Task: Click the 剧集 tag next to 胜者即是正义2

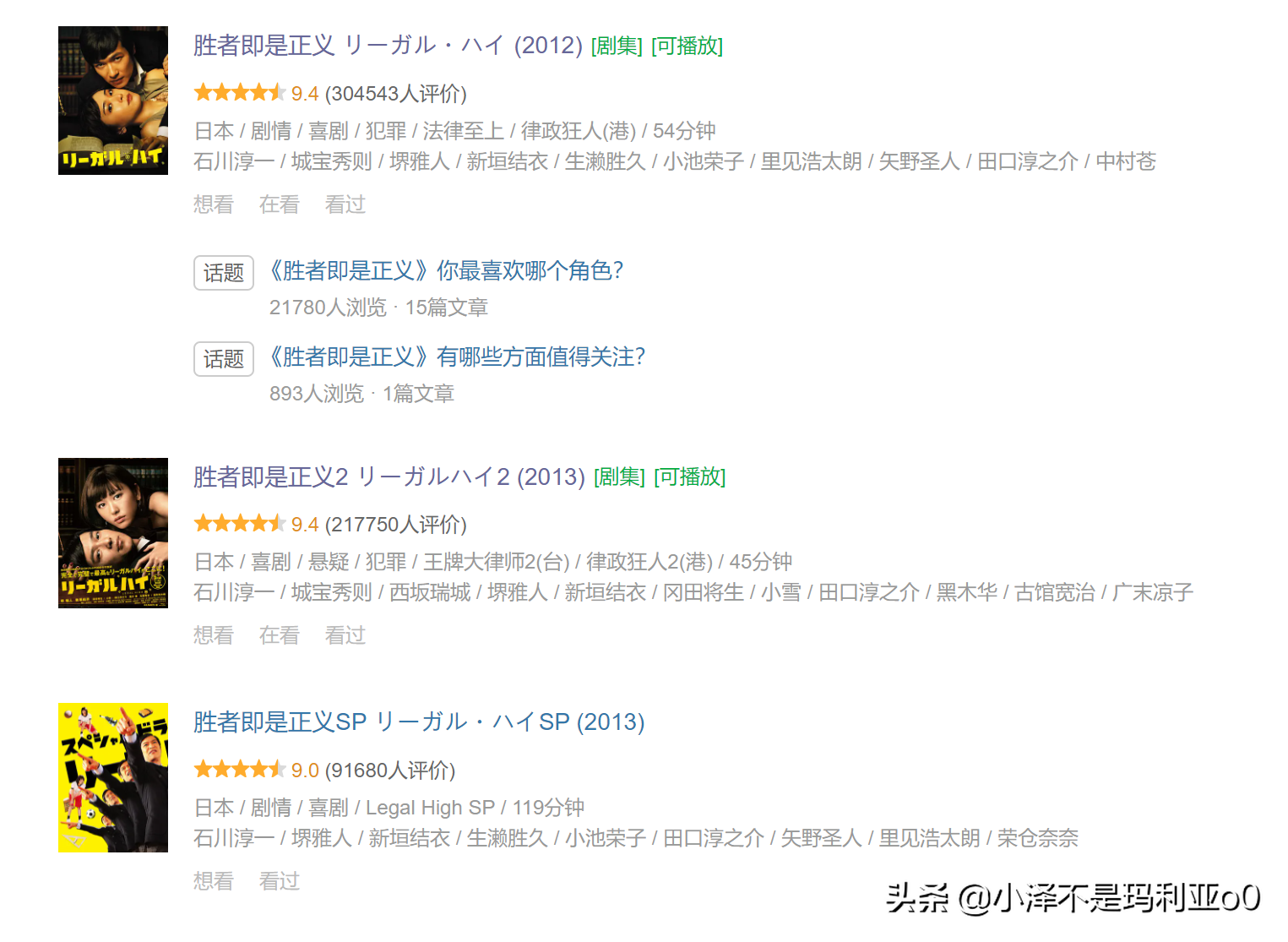Action: click(619, 477)
